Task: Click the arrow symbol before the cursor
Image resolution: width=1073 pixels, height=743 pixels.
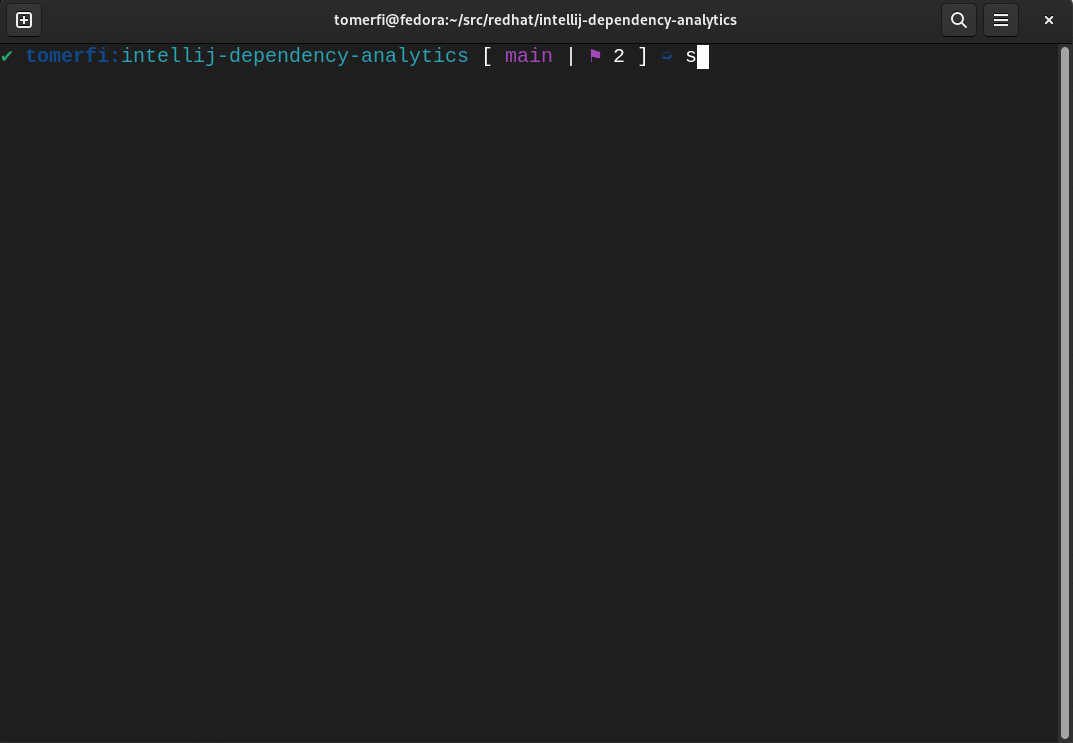Action: 666,56
